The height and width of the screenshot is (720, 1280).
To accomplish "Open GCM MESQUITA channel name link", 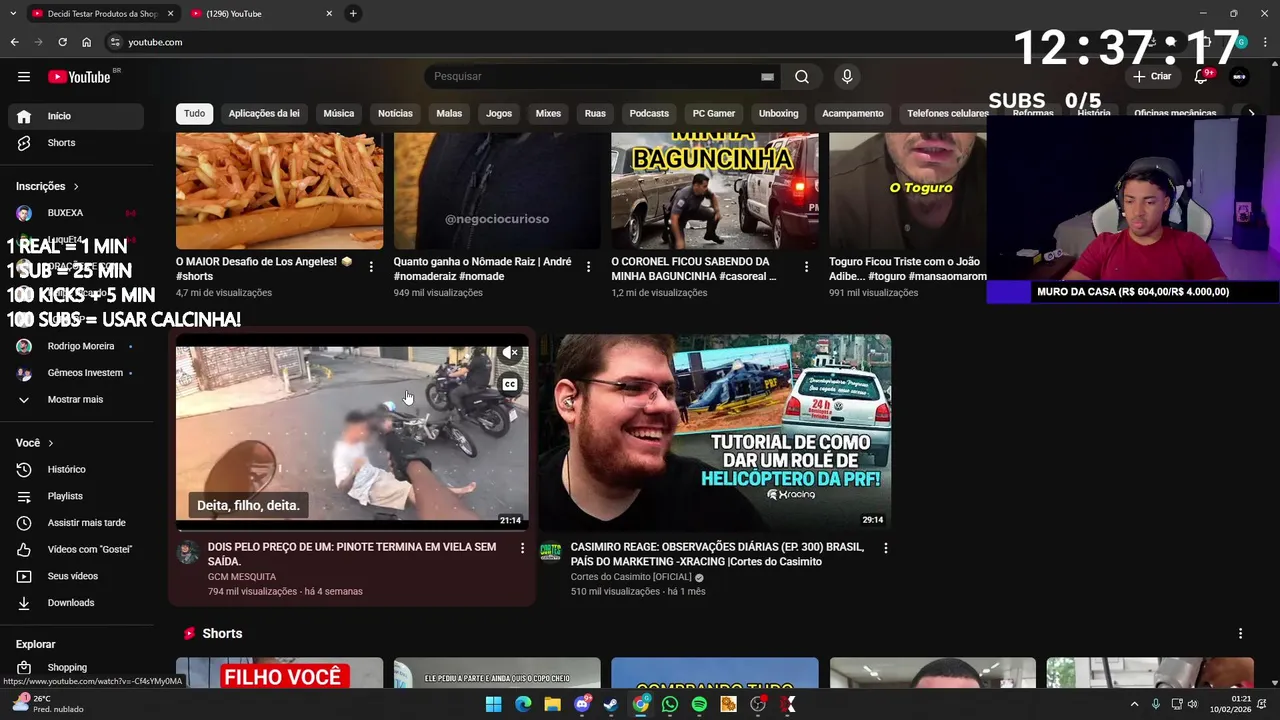I will click(242, 577).
